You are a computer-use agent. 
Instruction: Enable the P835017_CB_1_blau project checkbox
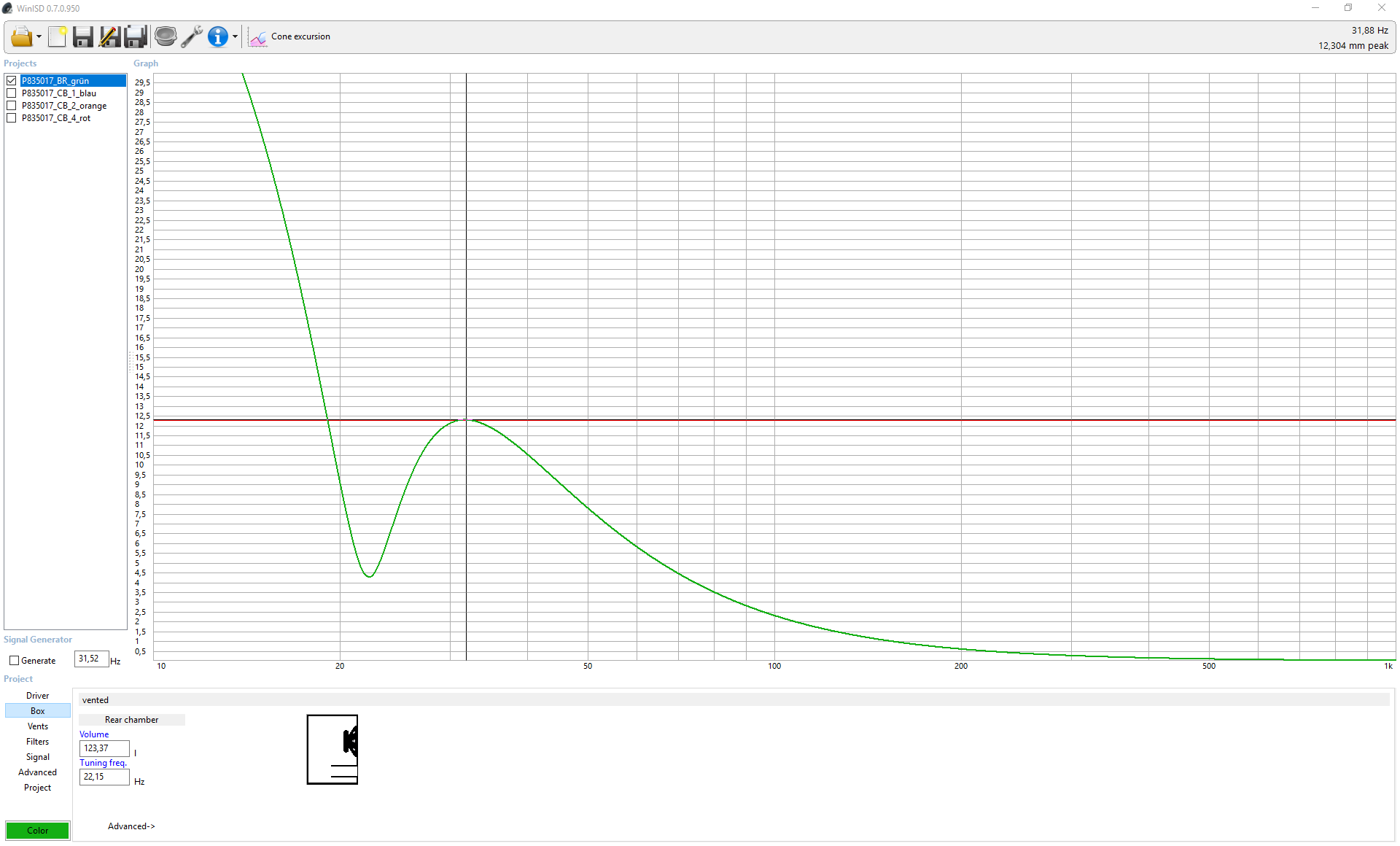point(12,93)
